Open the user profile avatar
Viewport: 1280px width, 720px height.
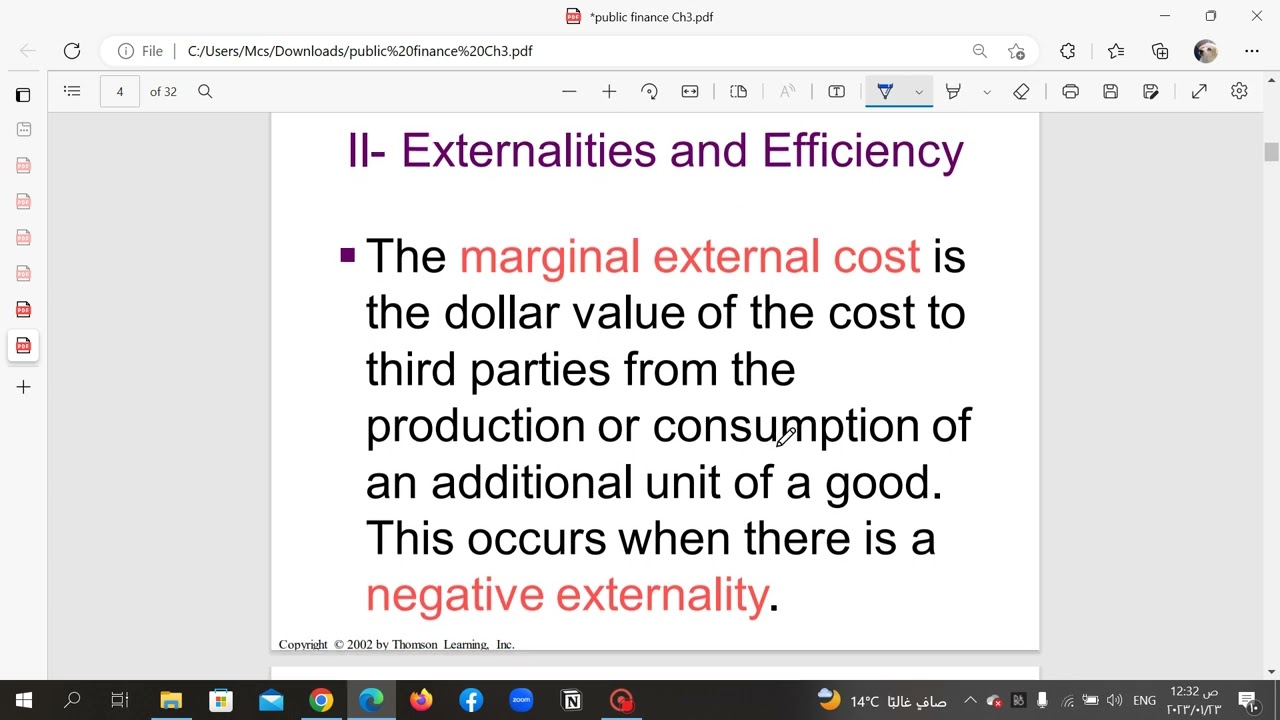(1206, 51)
